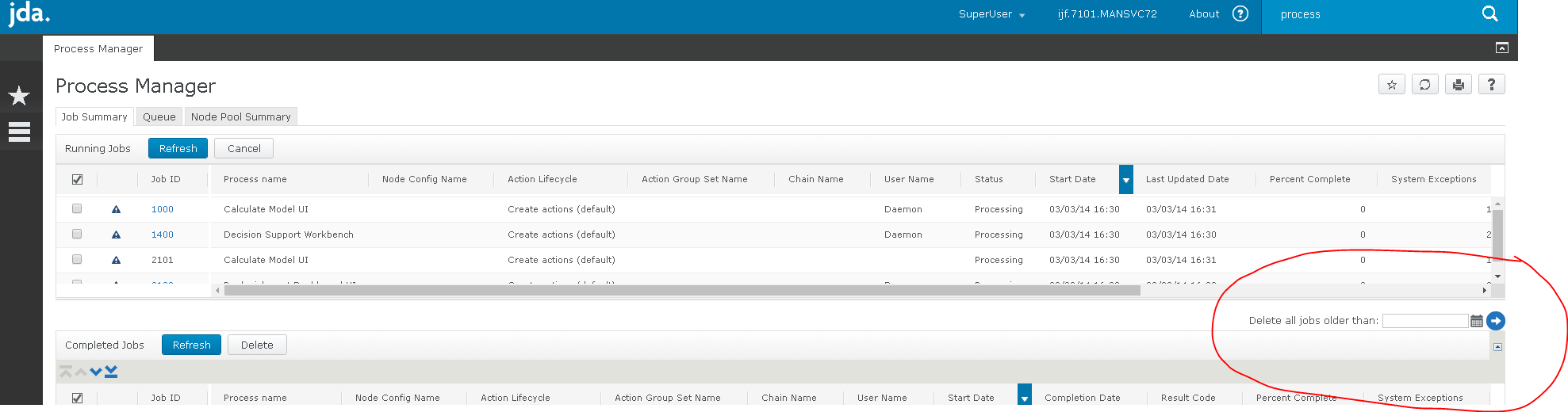Open the SuperUser dropdown menu
The height and width of the screenshot is (412, 1568).
pyautogui.click(x=991, y=14)
